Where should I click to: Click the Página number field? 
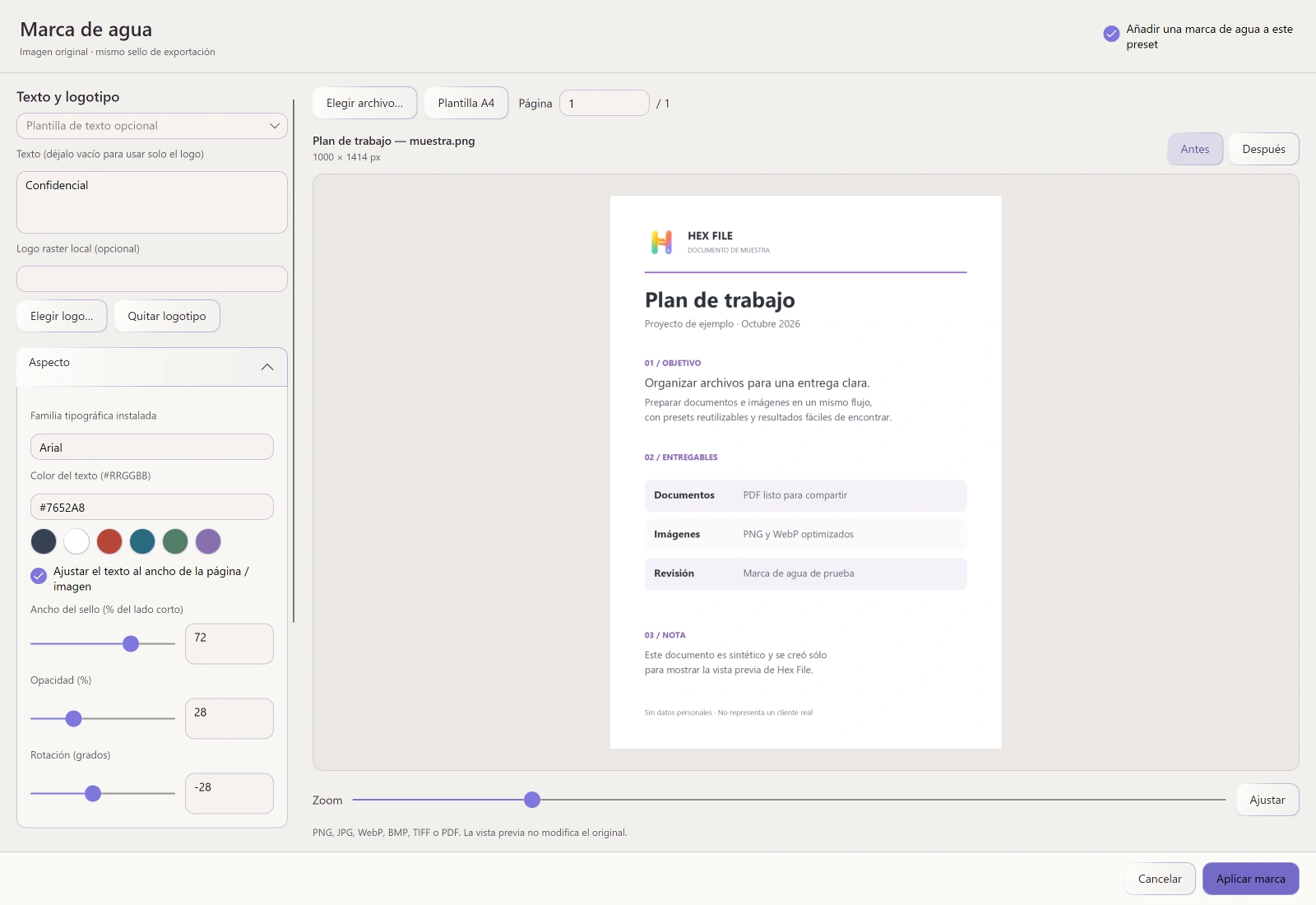pyautogui.click(x=605, y=103)
